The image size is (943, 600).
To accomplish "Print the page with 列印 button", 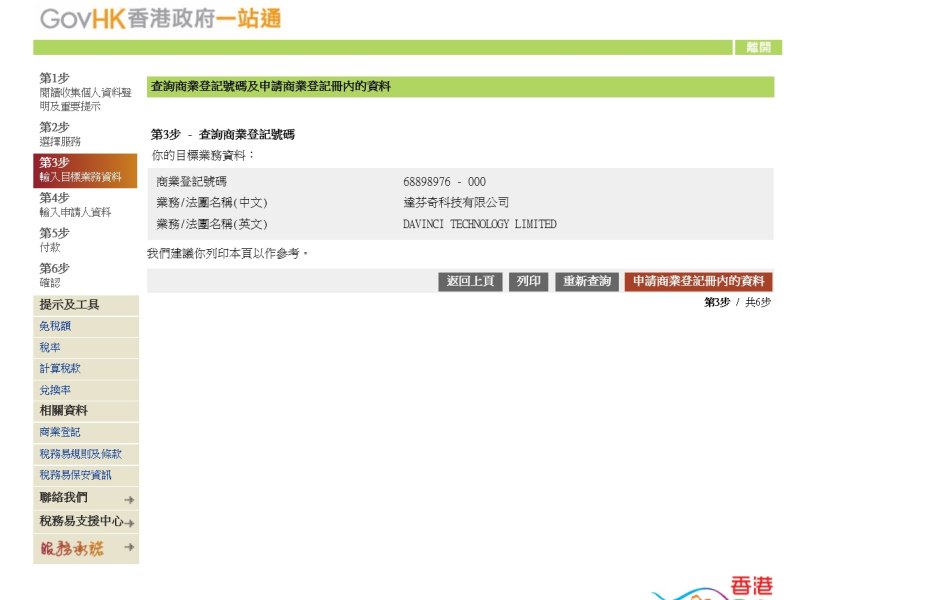I will pyautogui.click(x=528, y=282).
